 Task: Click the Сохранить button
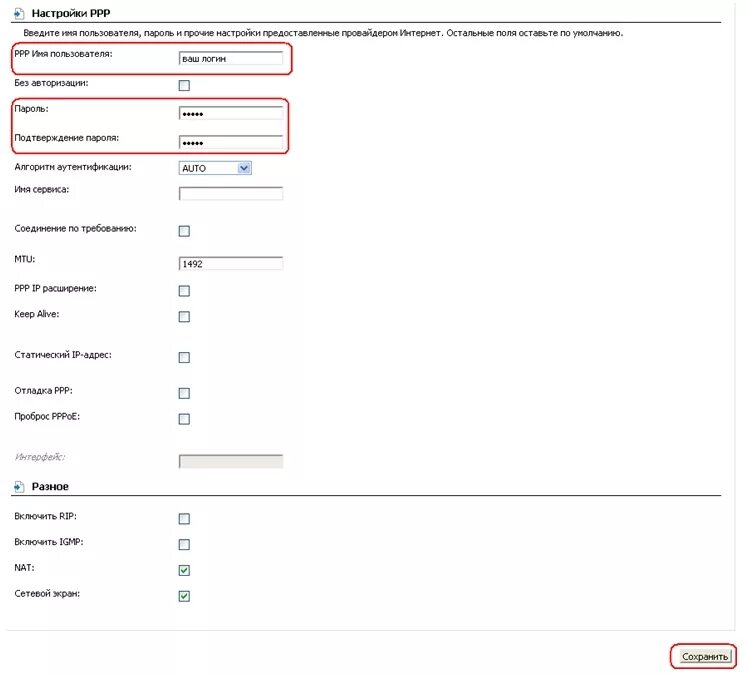704,656
